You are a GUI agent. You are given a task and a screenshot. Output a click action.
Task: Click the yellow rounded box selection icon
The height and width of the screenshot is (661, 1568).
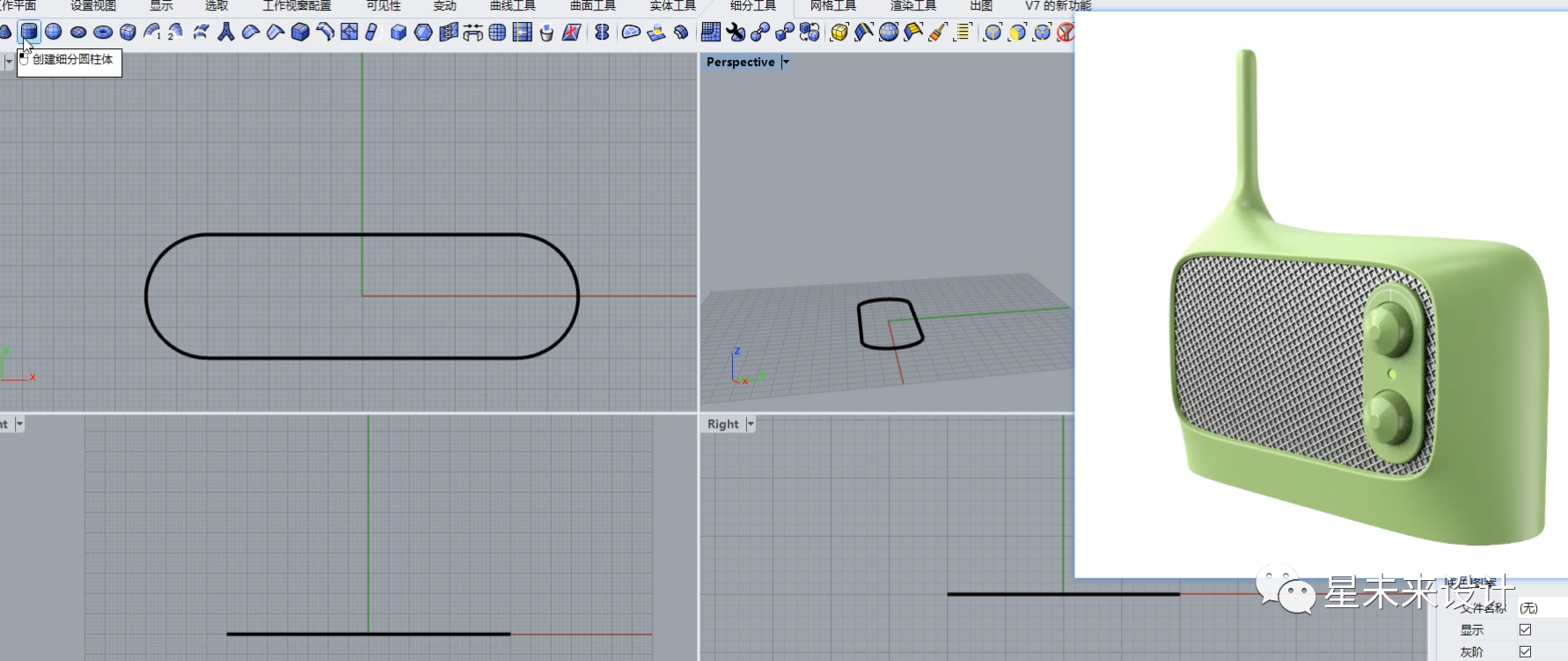tap(839, 33)
